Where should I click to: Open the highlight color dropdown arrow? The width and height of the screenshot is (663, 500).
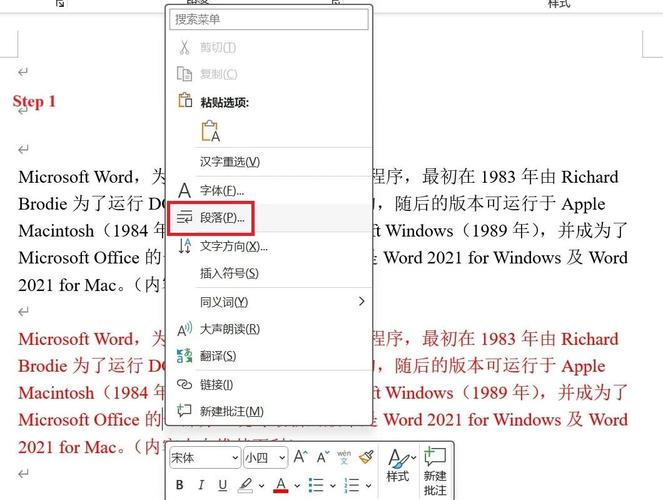tap(262, 486)
